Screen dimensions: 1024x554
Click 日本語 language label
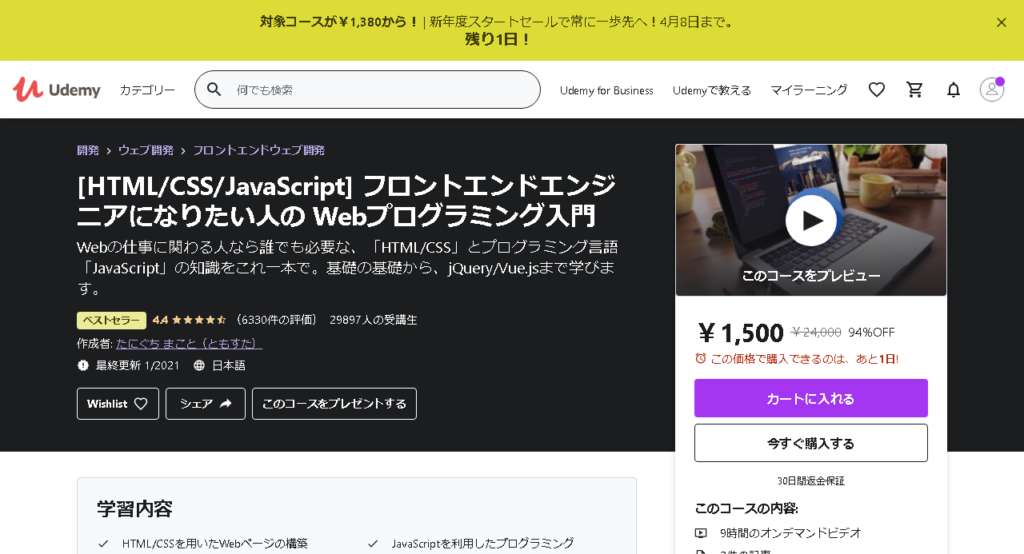pyautogui.click(x=229, y=365)
